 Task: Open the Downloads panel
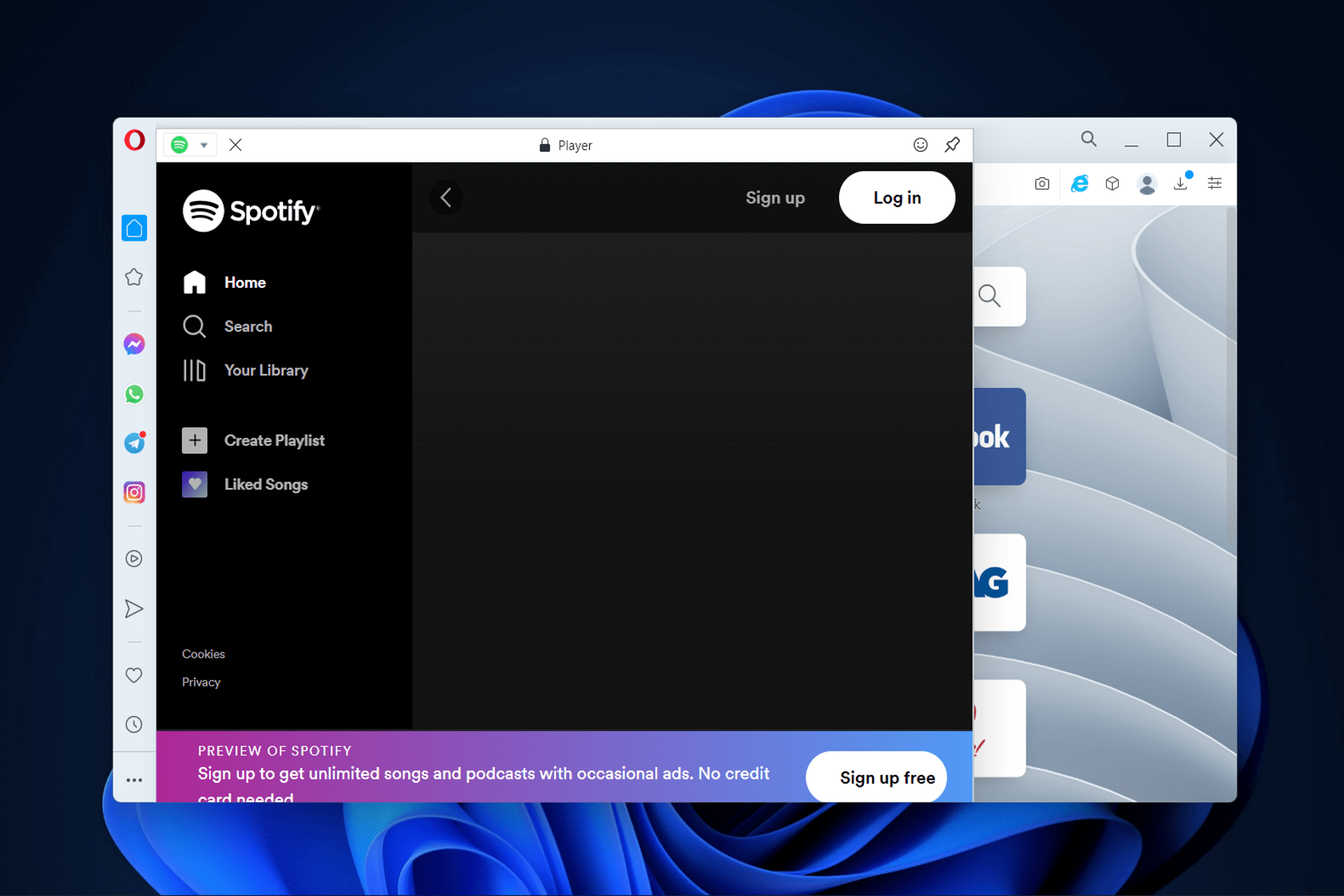point(1182,183)
